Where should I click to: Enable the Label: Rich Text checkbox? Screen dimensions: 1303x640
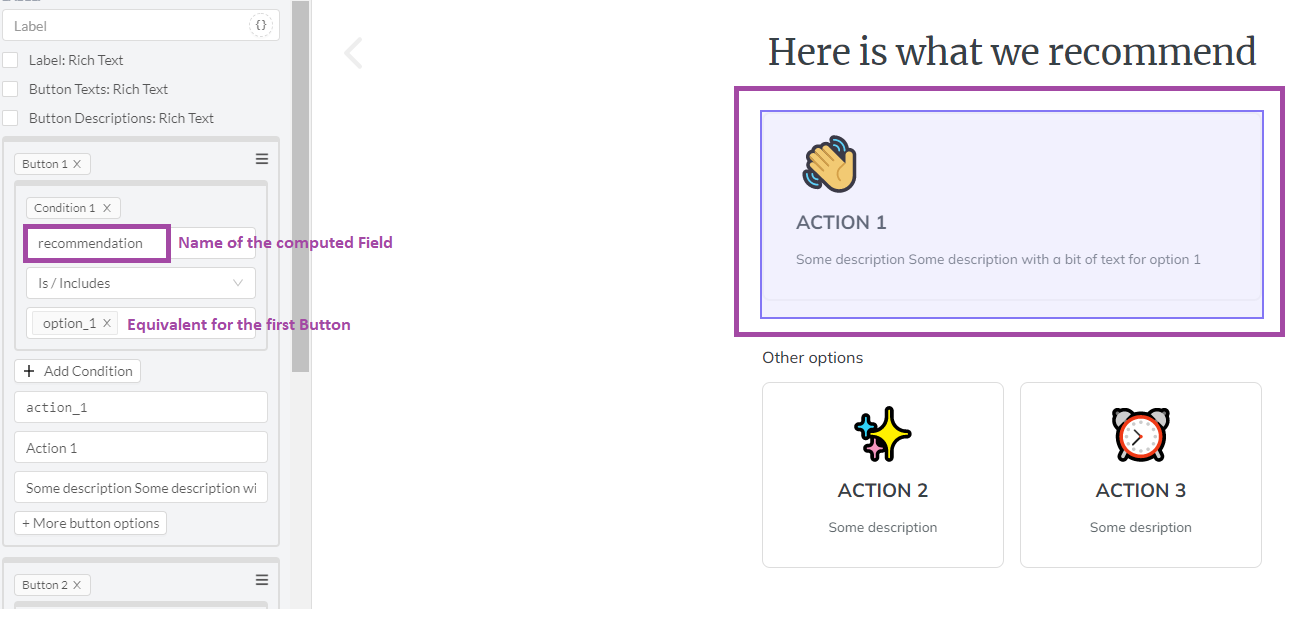point(10,60)
